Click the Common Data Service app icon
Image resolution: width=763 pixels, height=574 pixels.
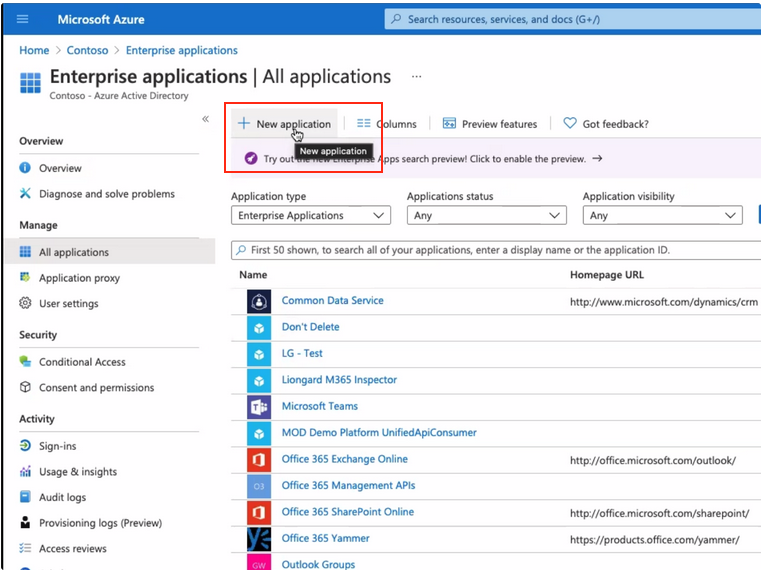pos(259,302)
